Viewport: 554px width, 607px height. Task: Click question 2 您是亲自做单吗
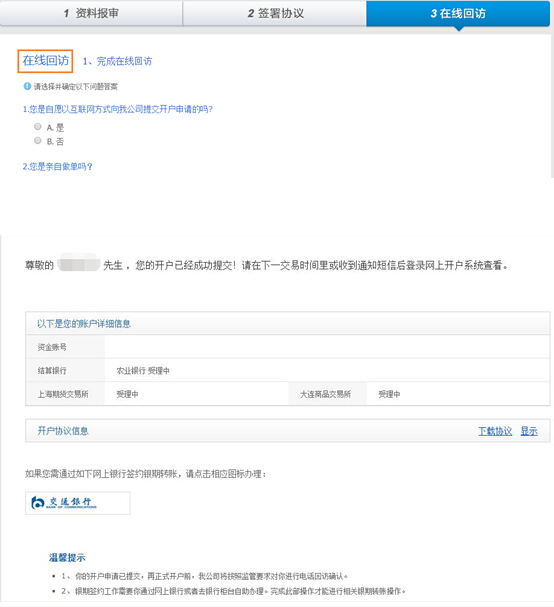click(x=57, y=167)
